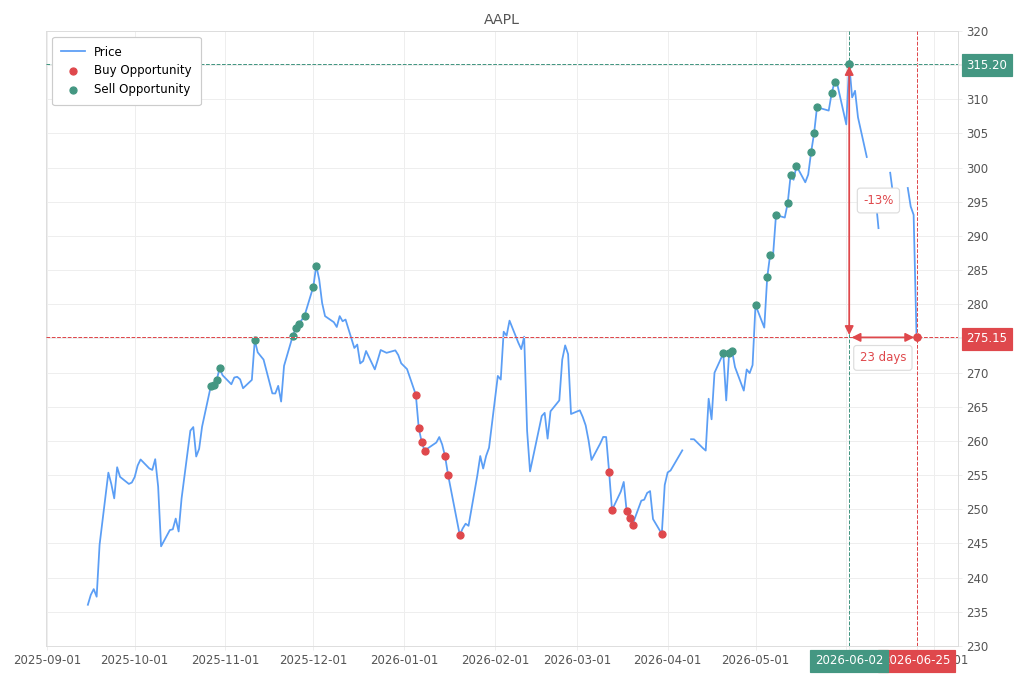Click the 320 y-axis tick label
Viewport: 1020px width, 680px height.
(977, 32)
